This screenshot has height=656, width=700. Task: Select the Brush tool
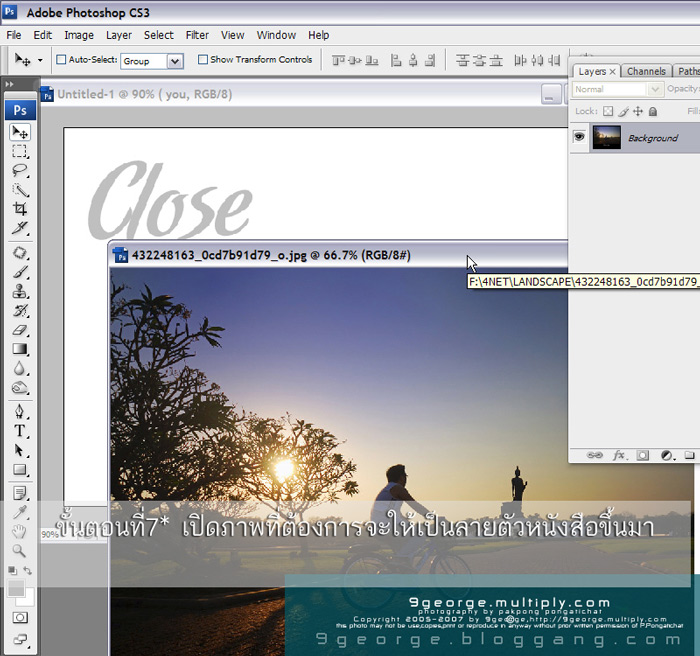coord(20,272)
